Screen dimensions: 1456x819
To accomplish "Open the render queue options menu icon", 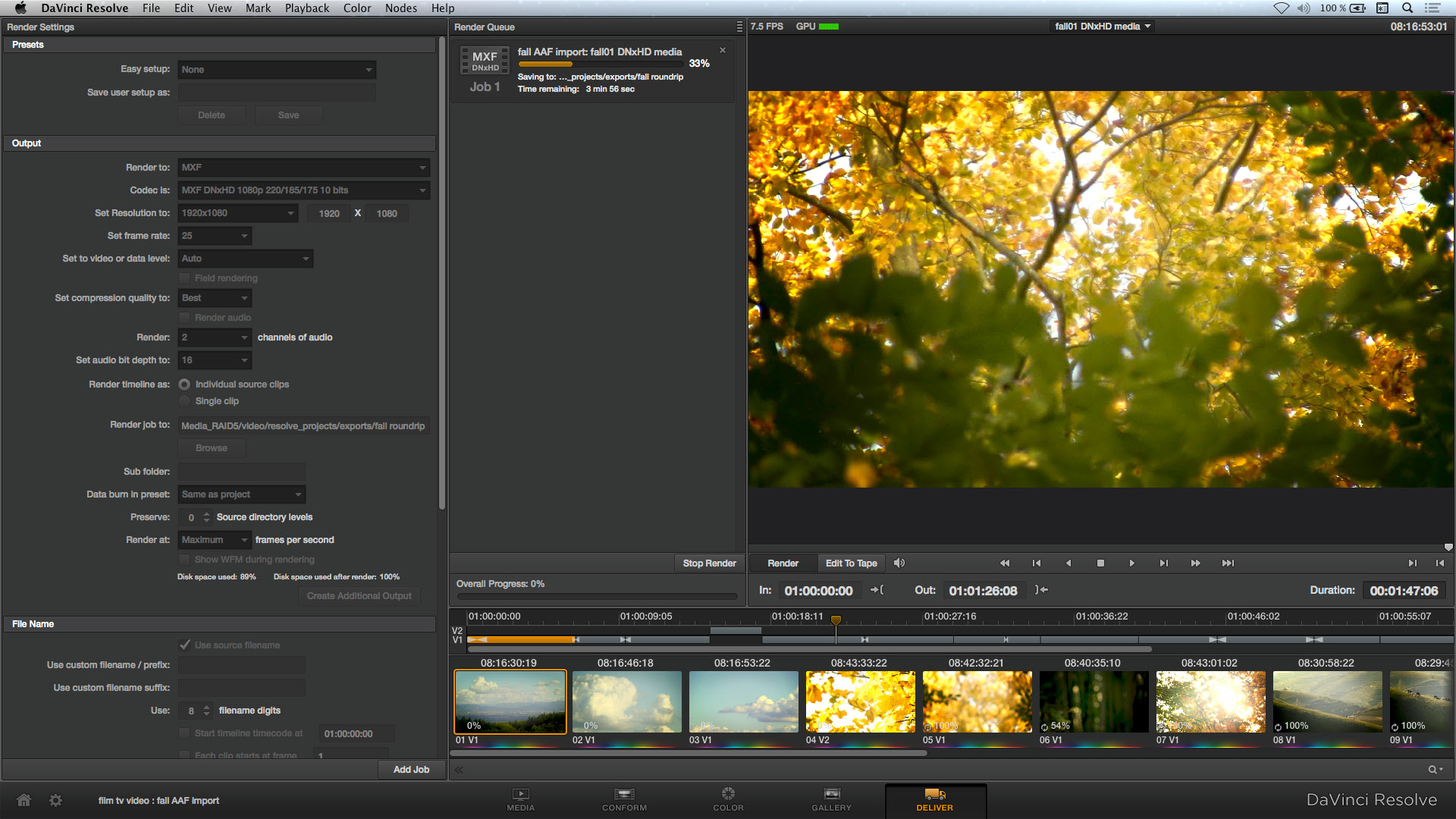I will point(739,27).
